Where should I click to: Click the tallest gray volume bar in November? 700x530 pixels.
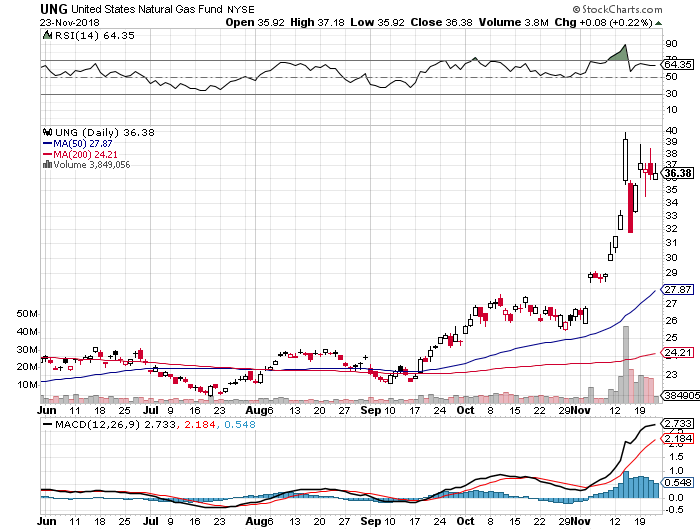(625, 364)
